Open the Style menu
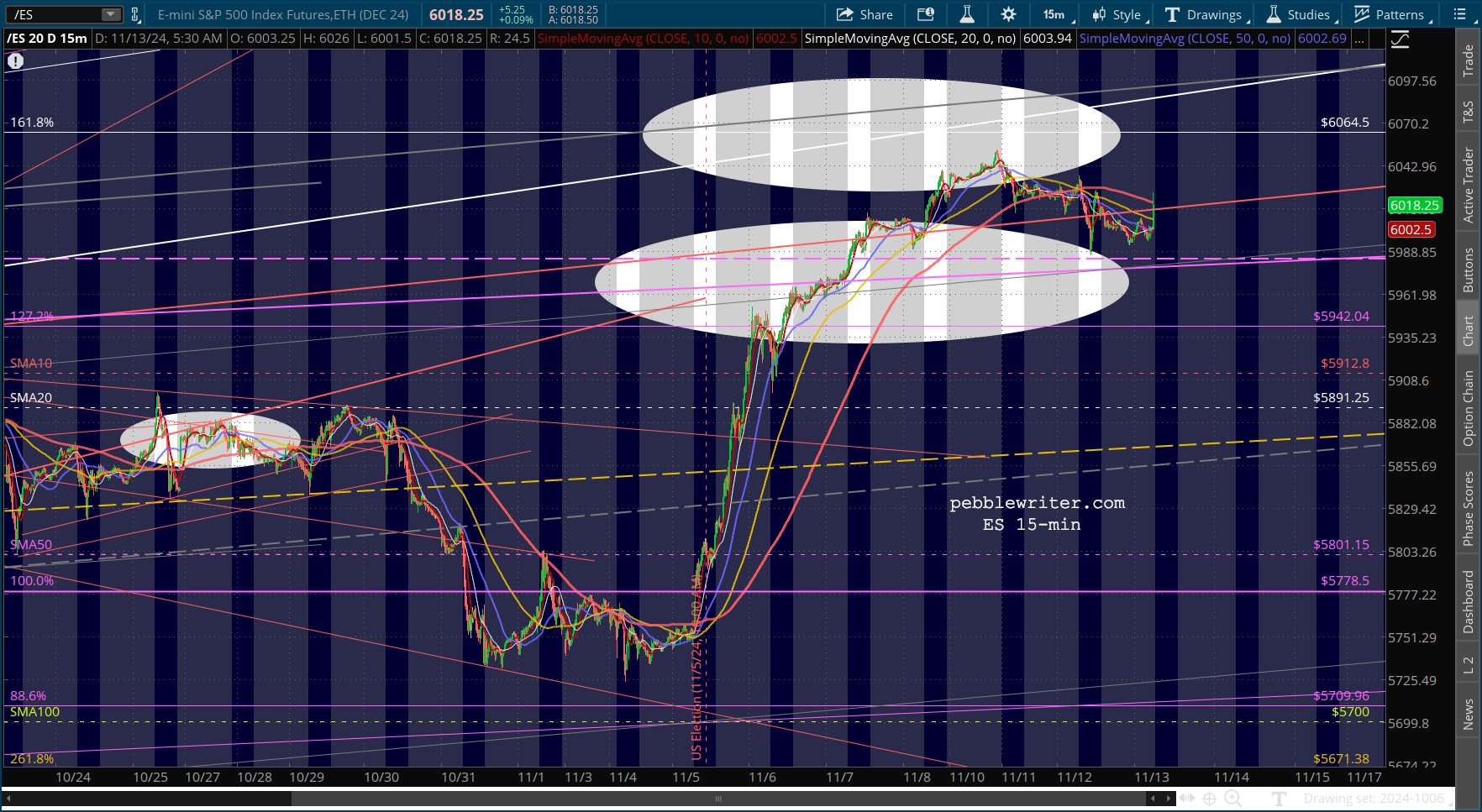1482x812 pixels. (x=1118, y=14)
